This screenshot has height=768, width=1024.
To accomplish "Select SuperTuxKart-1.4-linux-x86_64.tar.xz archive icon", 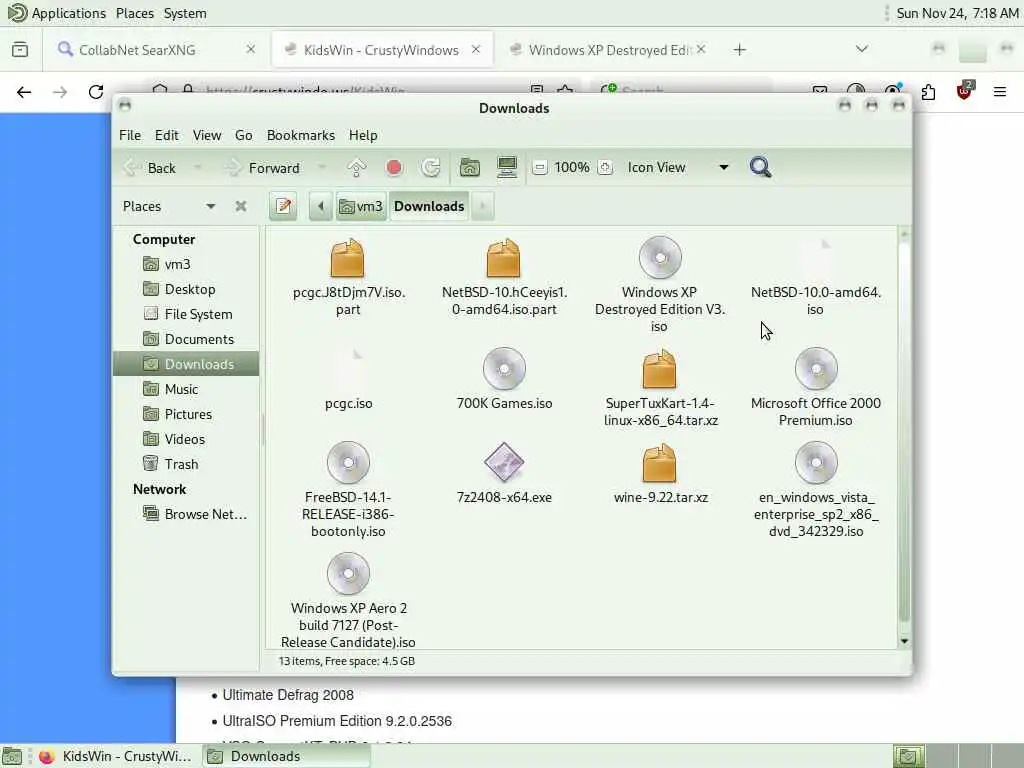I will (660, 369).
